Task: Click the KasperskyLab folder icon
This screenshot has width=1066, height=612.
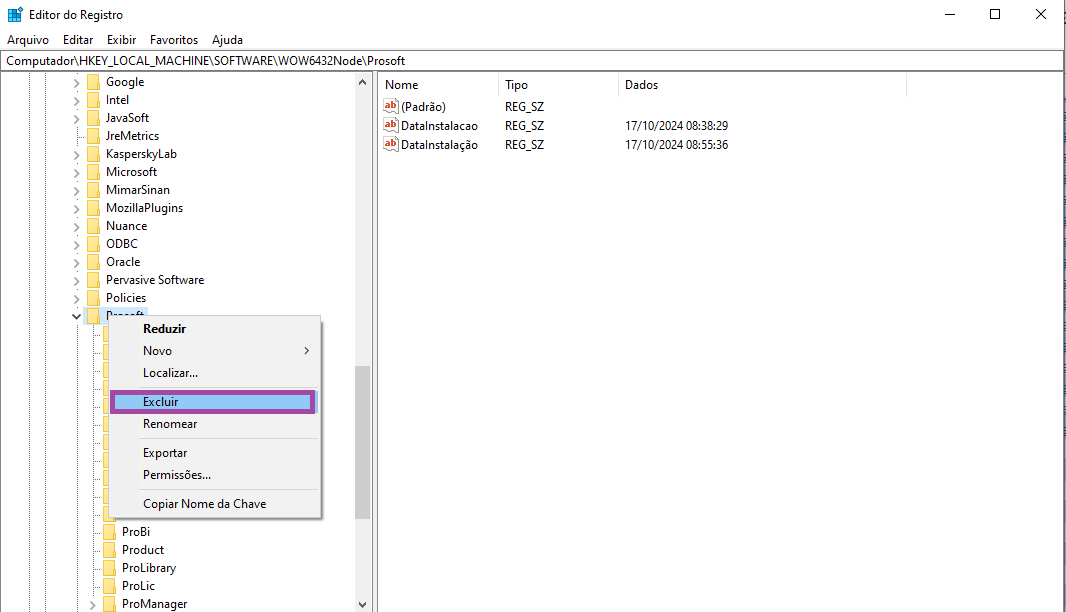Action: click(93, 154)
